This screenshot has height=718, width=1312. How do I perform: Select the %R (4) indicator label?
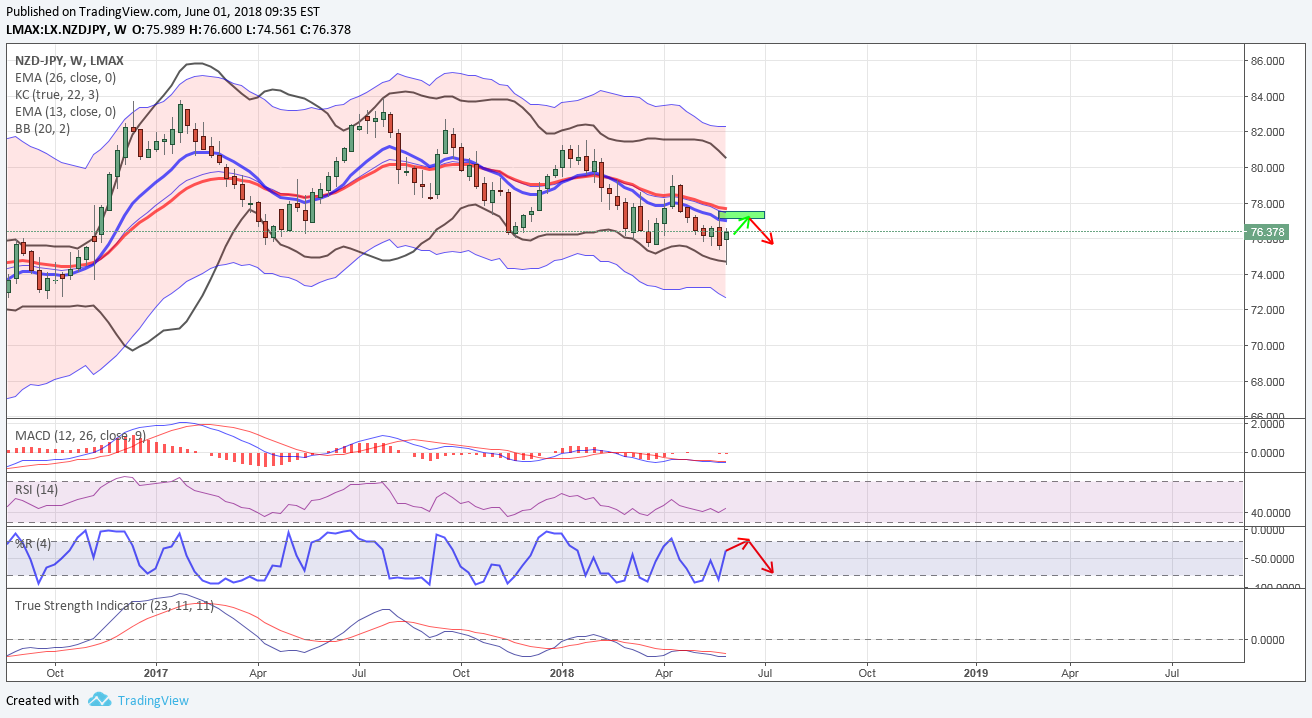[x=32, y=543]
